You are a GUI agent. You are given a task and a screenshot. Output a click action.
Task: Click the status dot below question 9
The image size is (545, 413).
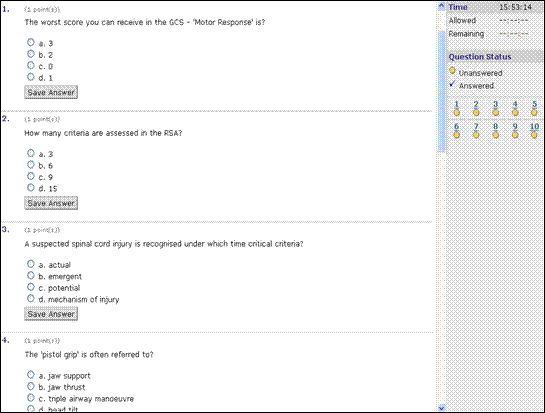(515, 135)
